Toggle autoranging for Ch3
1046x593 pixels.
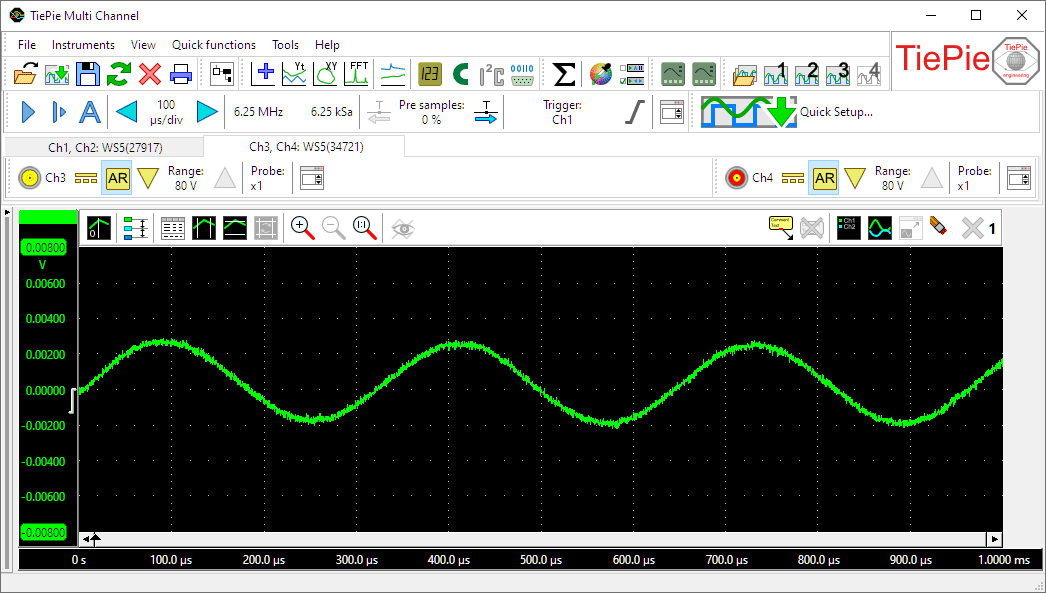click(x=118, y=178)
